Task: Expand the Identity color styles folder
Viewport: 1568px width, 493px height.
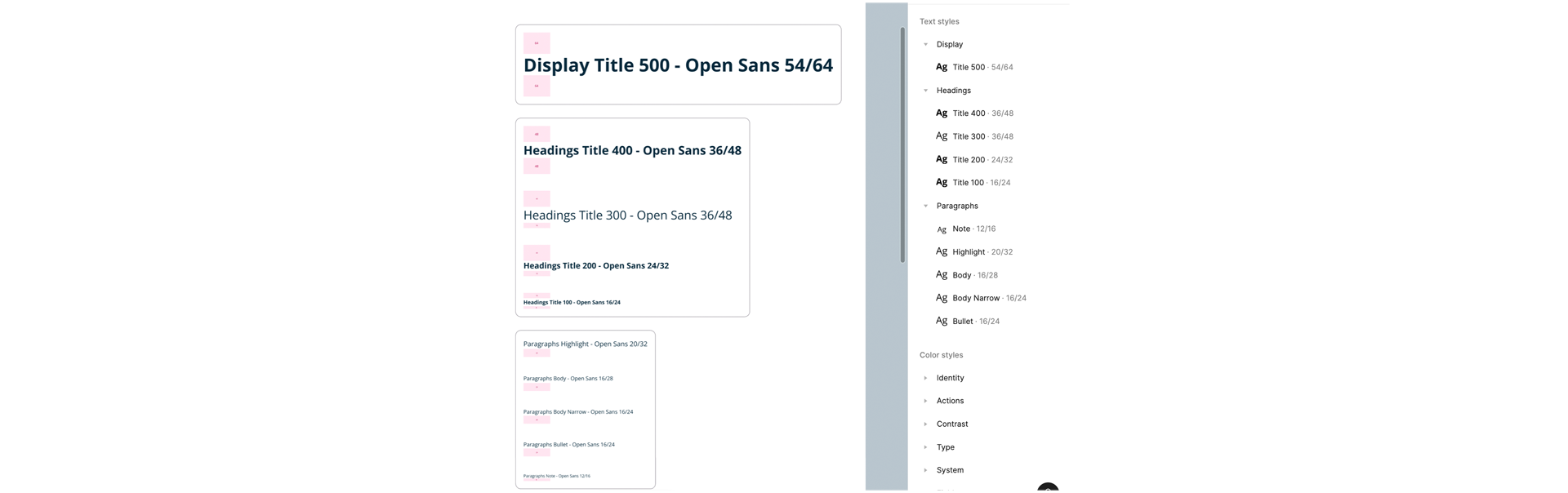Action: pos(925,378)
